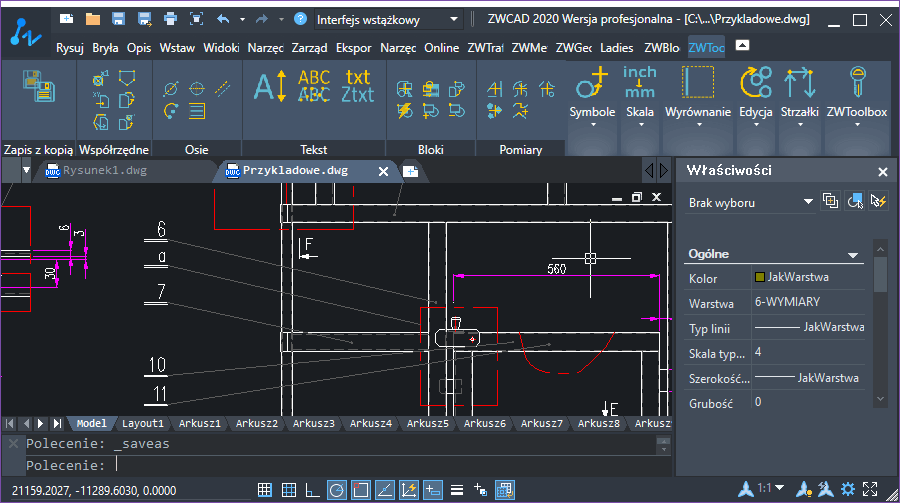Toggle polar tracking in status bar
Image resolution: width=900 pixels, height=503 pixels.
337,490
